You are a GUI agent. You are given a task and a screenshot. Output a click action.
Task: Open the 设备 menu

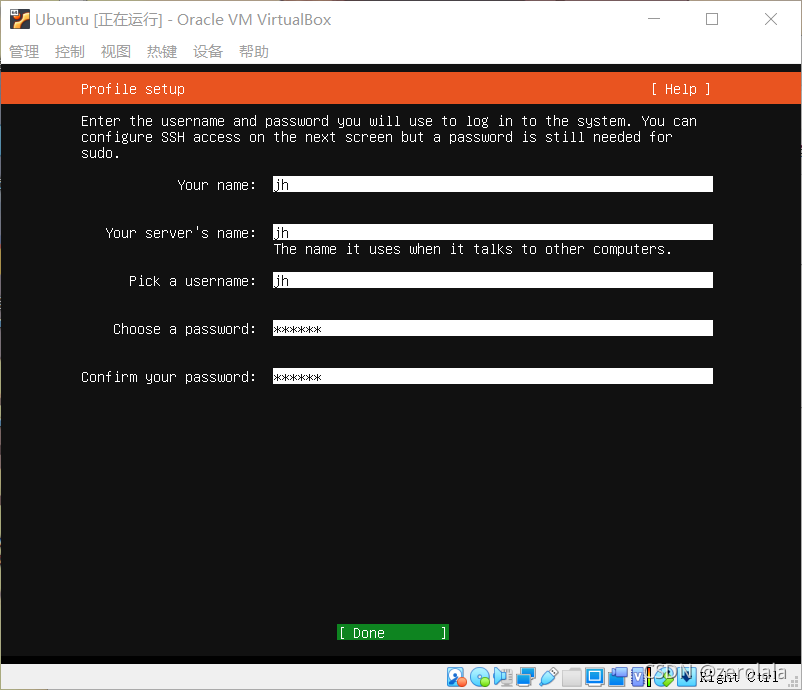pyautogui.click(x=208, y=52)
